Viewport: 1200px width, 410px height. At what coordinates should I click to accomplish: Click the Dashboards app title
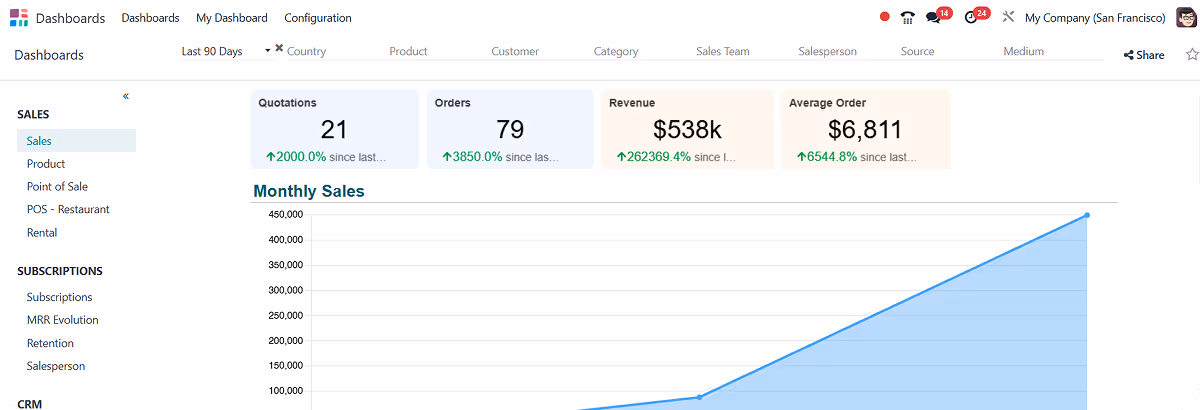coord(70,18)
